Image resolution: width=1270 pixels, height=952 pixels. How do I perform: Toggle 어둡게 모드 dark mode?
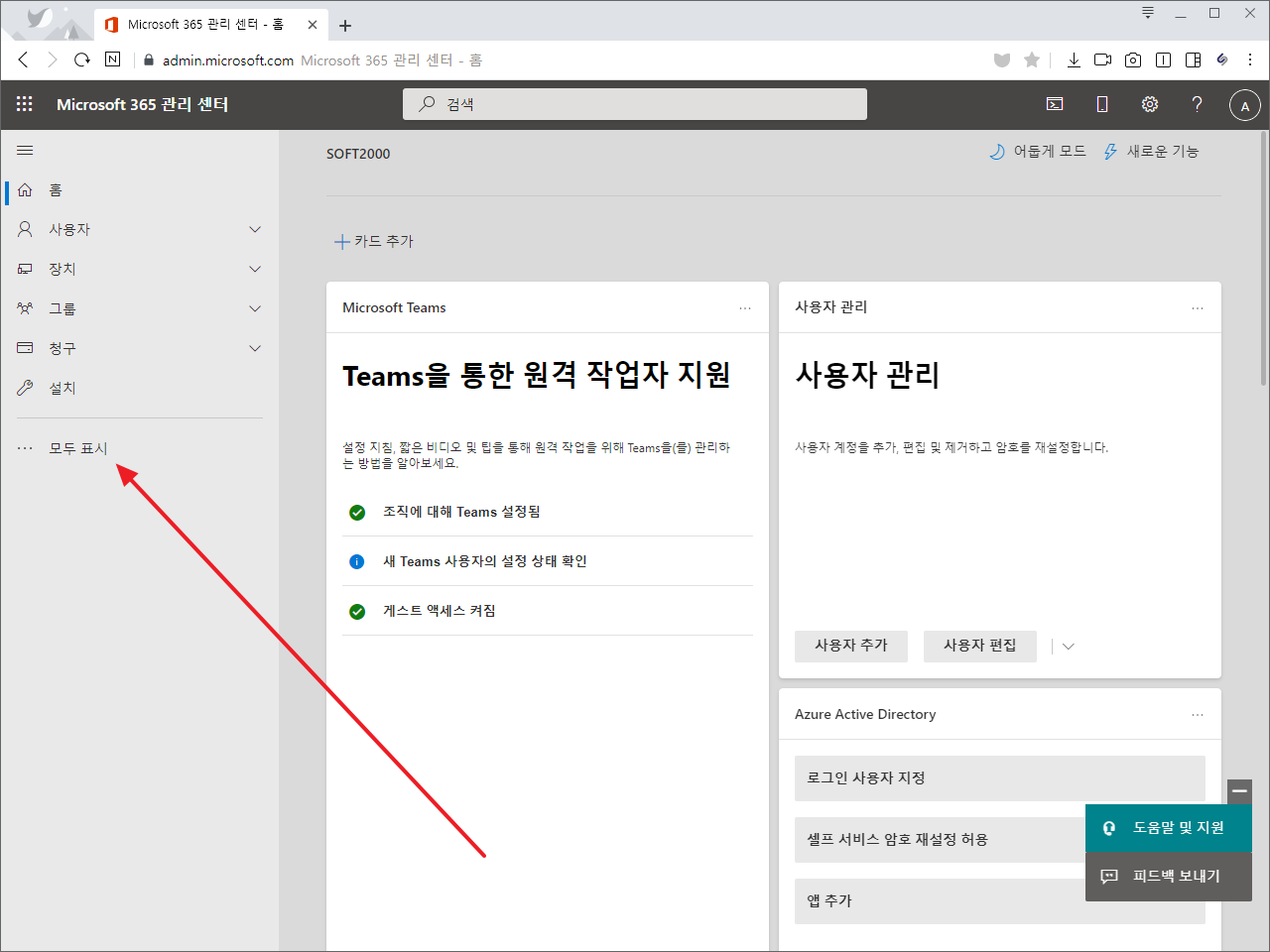(1038, 152)
